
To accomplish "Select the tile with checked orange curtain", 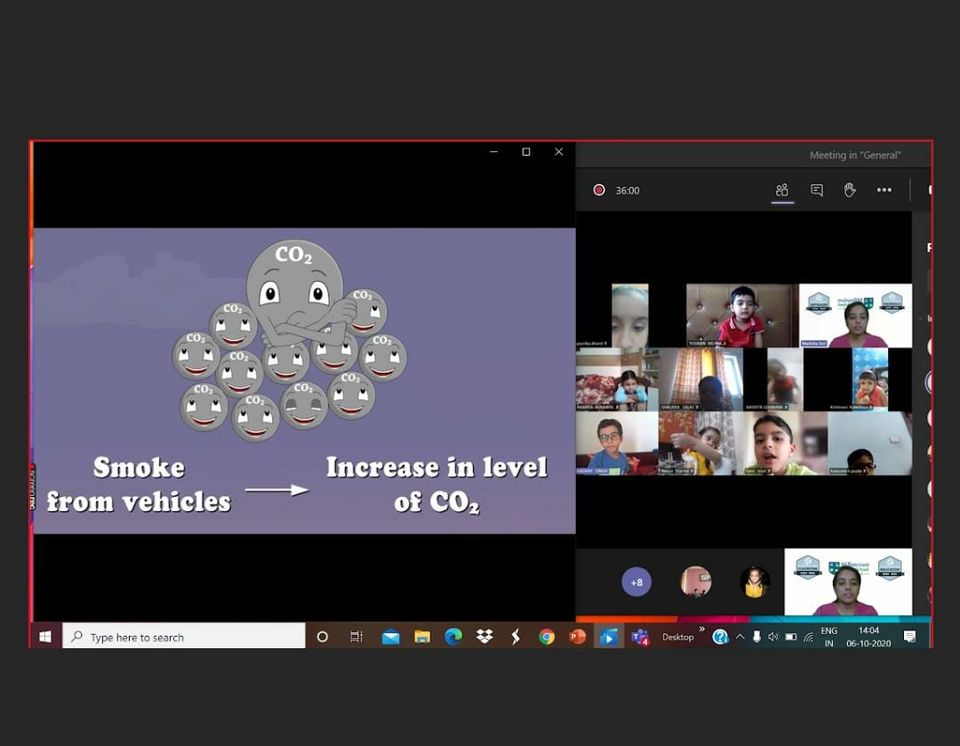I will tap(701, 379).
